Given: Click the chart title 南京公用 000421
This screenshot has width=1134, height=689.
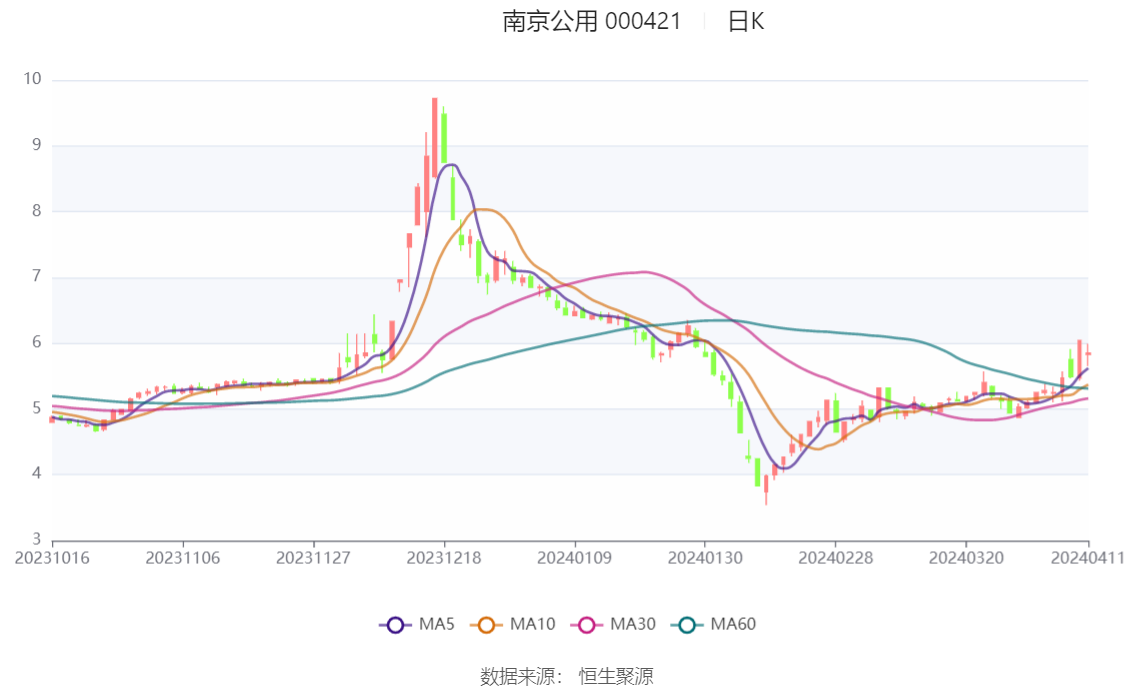Looking at the screenshot, I should [592, 22].
